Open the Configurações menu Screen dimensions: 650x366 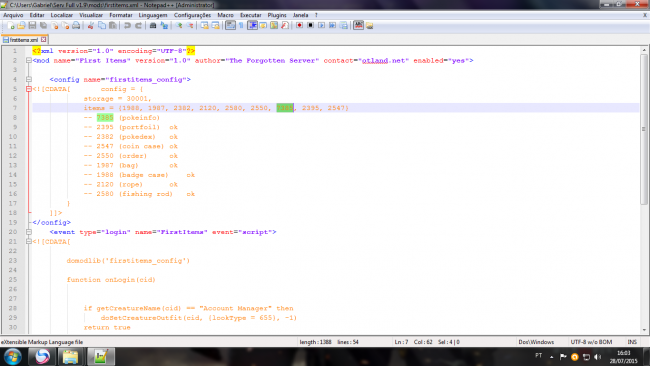point(192,15)
